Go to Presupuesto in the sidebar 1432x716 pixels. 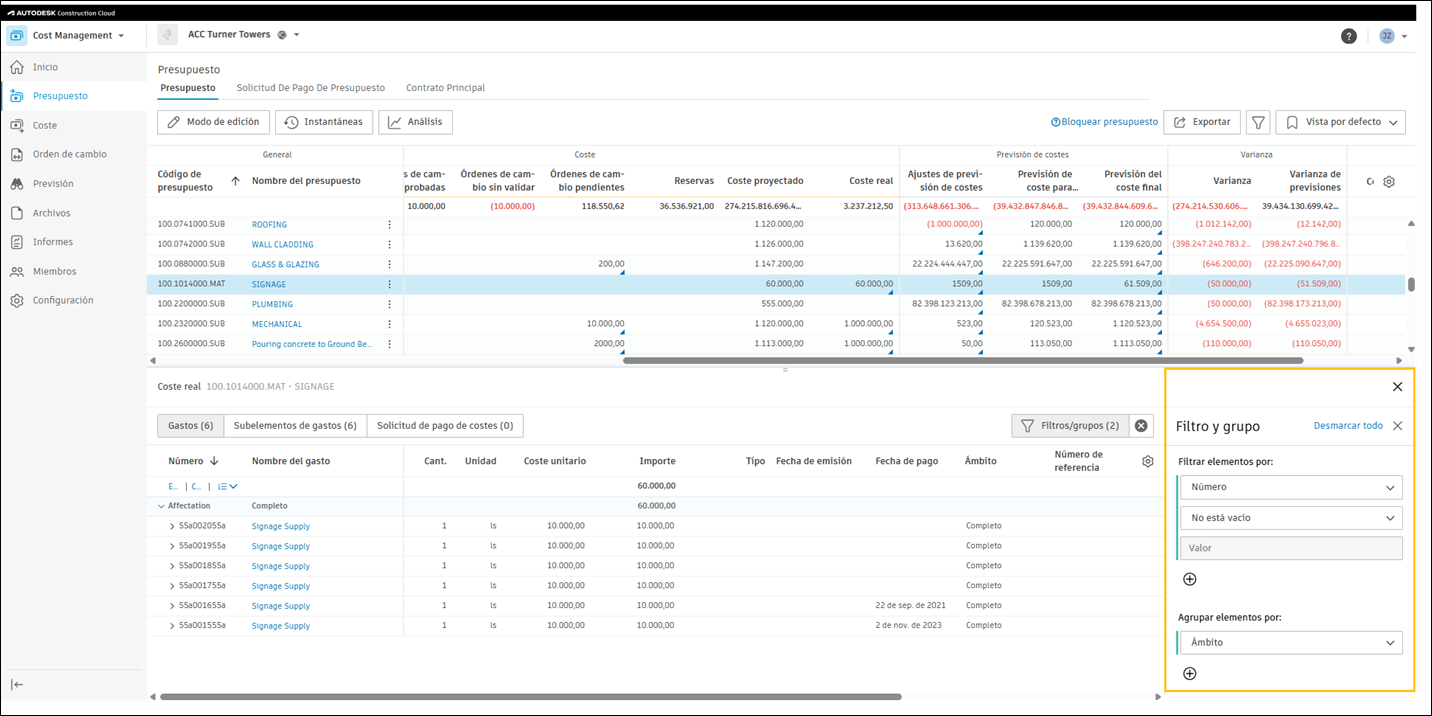tap(59, 96)
